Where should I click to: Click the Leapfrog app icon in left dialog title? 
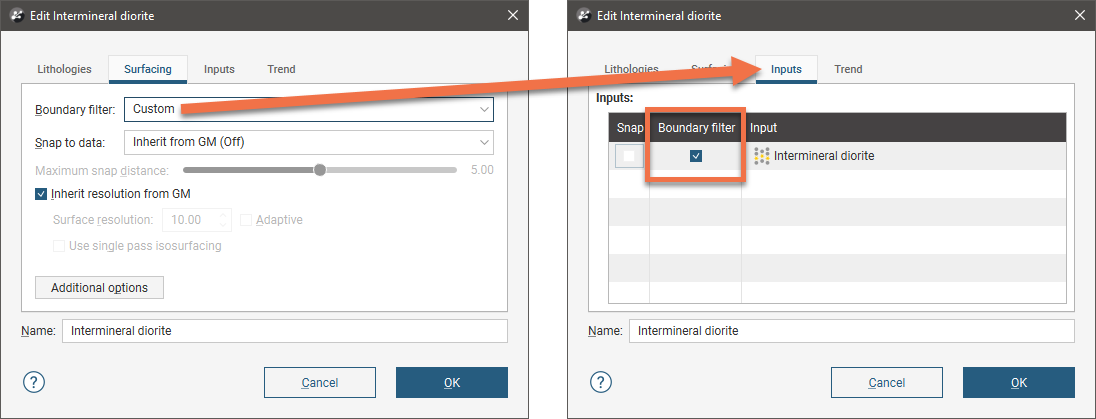18,15
